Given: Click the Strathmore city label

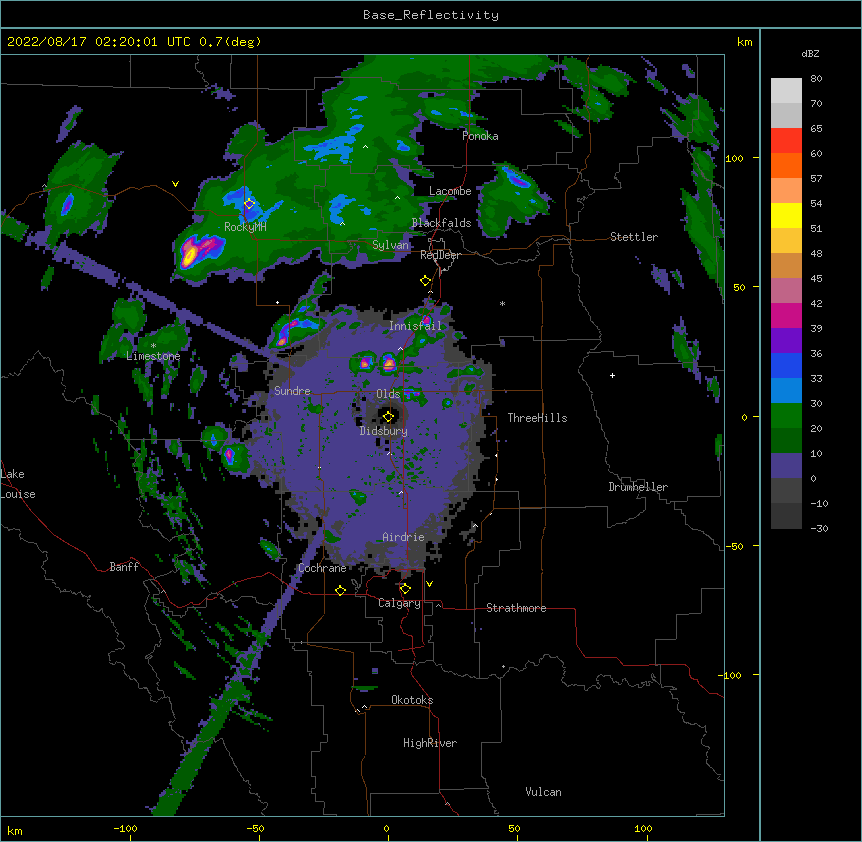Looking at the screenshot, I should [x=516, y=608].
